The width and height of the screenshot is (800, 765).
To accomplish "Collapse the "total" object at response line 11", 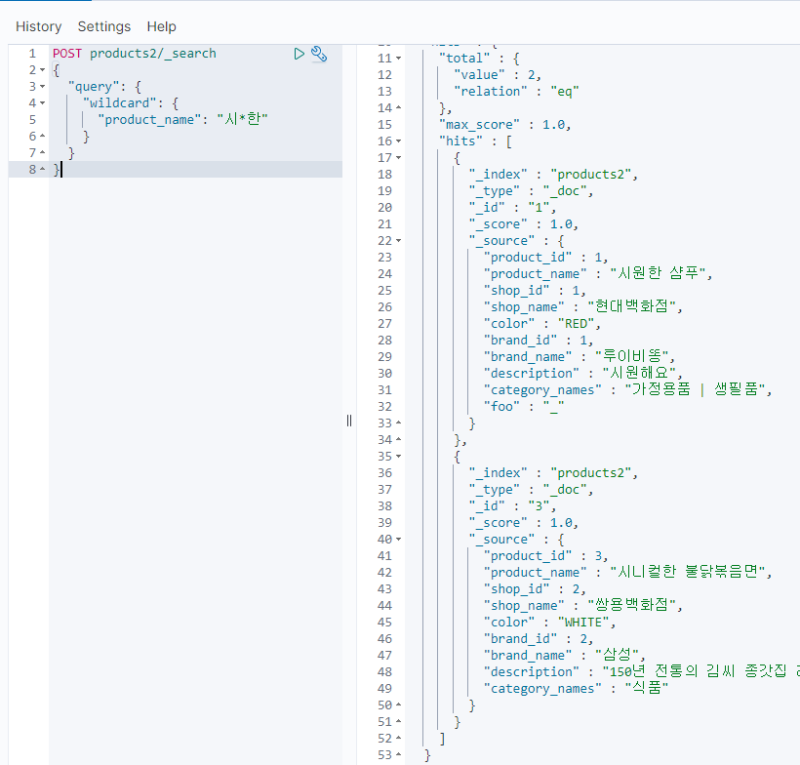I will (399, 59).
